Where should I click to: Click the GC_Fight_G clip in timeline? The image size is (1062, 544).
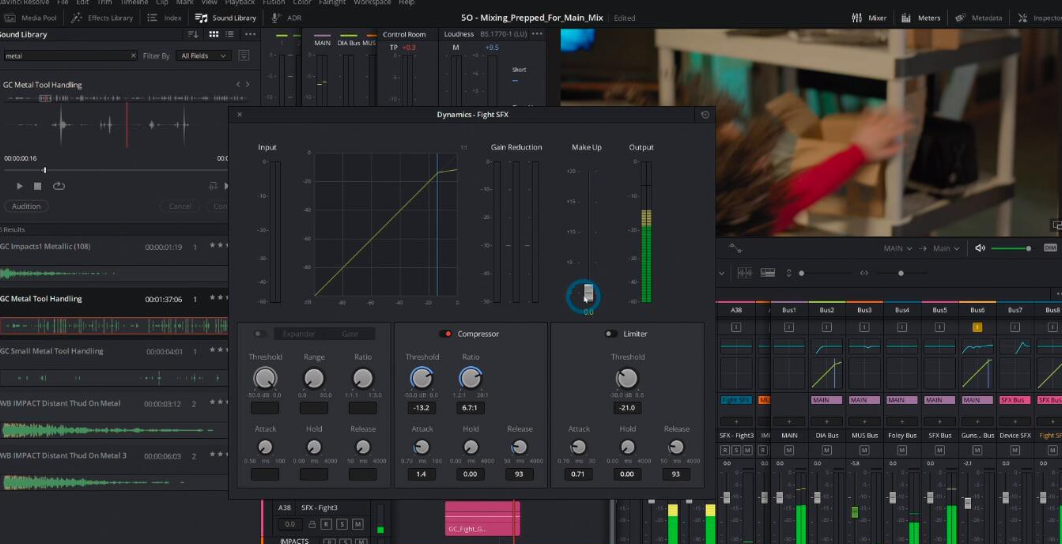[482, 518]
